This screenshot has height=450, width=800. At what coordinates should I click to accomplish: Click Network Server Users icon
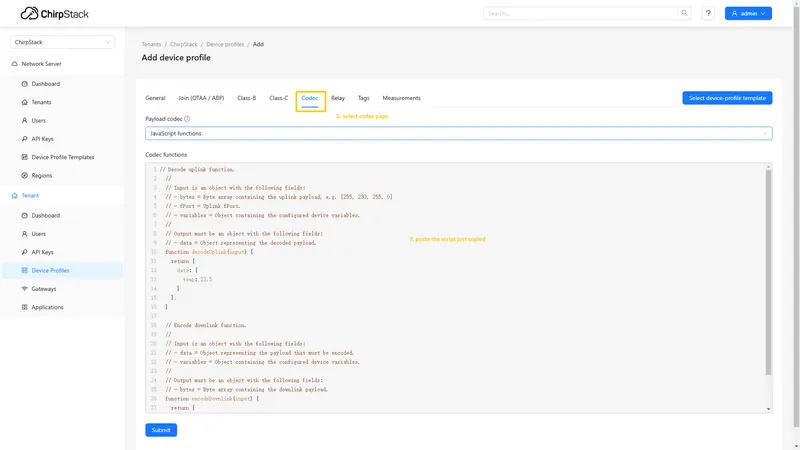click(24, 120)
